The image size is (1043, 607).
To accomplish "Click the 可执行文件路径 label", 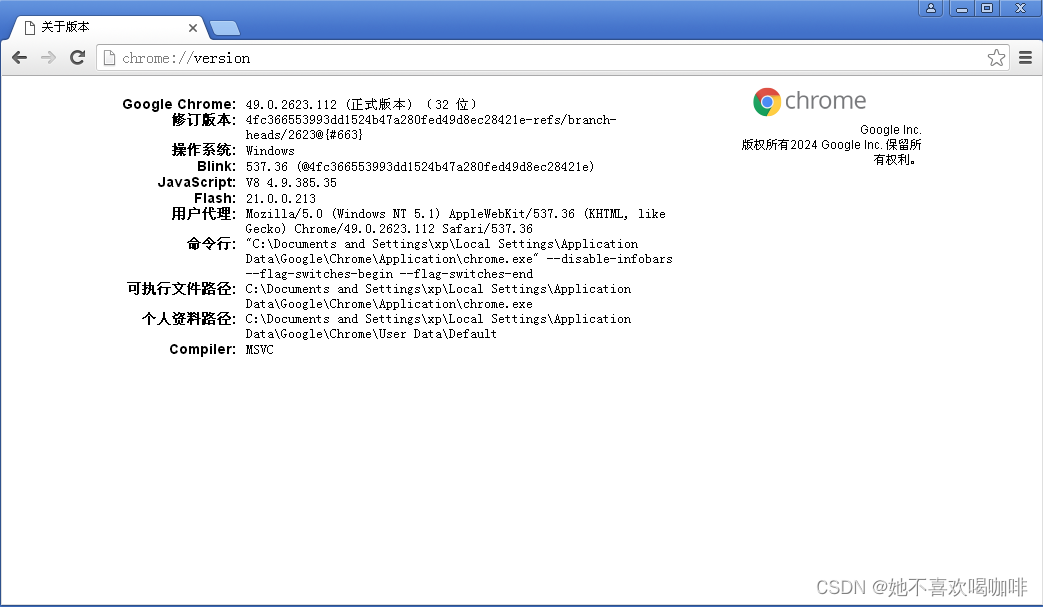I will point(182,289).
